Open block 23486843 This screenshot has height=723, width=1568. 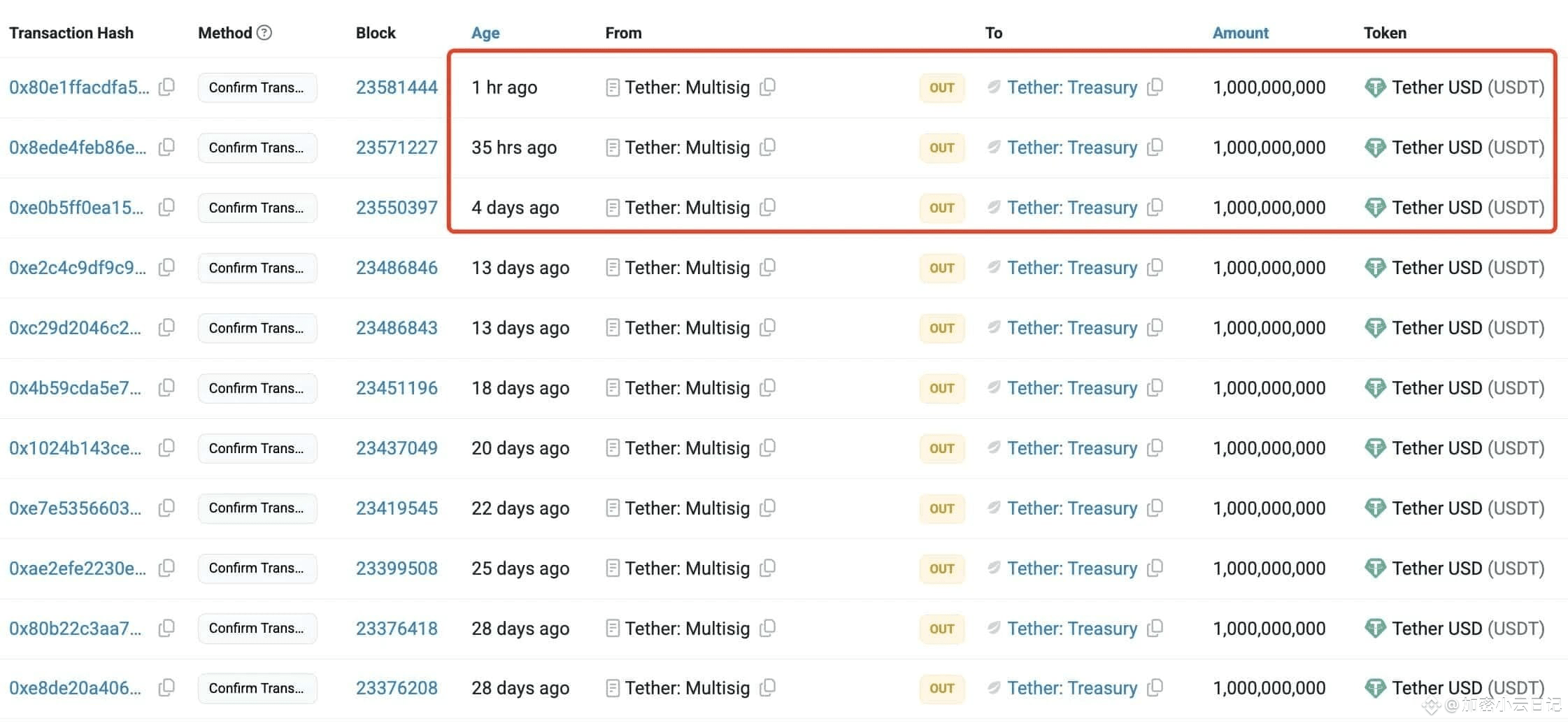[x=397, y=328]
